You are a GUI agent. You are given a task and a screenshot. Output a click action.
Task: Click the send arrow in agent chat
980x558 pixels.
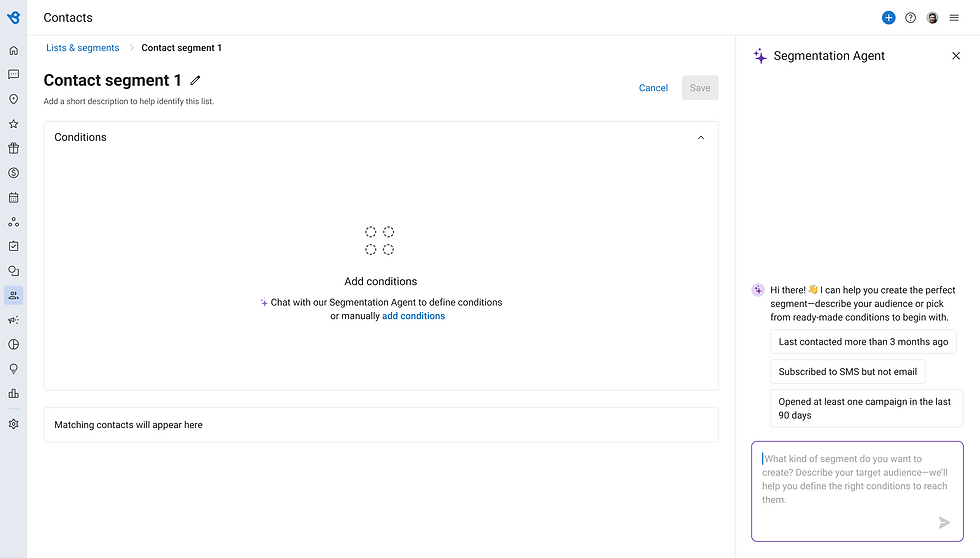tap(944, 522)
